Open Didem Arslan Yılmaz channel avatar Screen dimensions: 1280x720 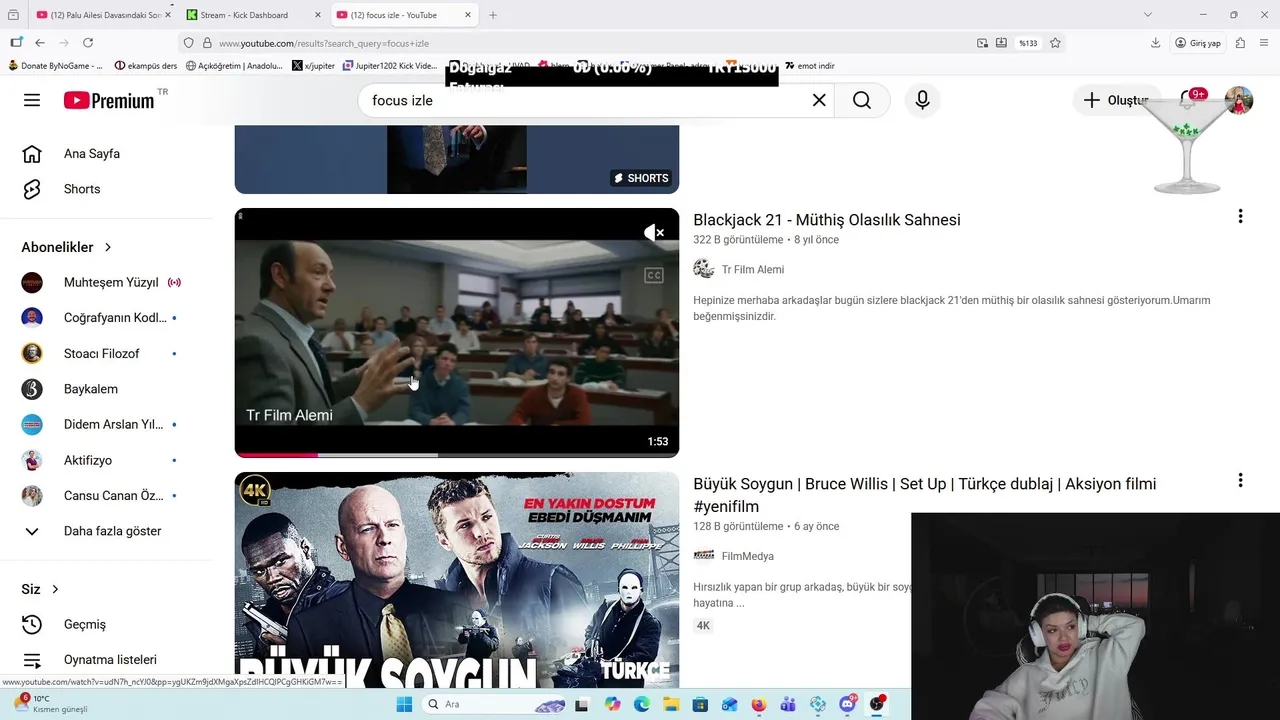coord(32,425)
